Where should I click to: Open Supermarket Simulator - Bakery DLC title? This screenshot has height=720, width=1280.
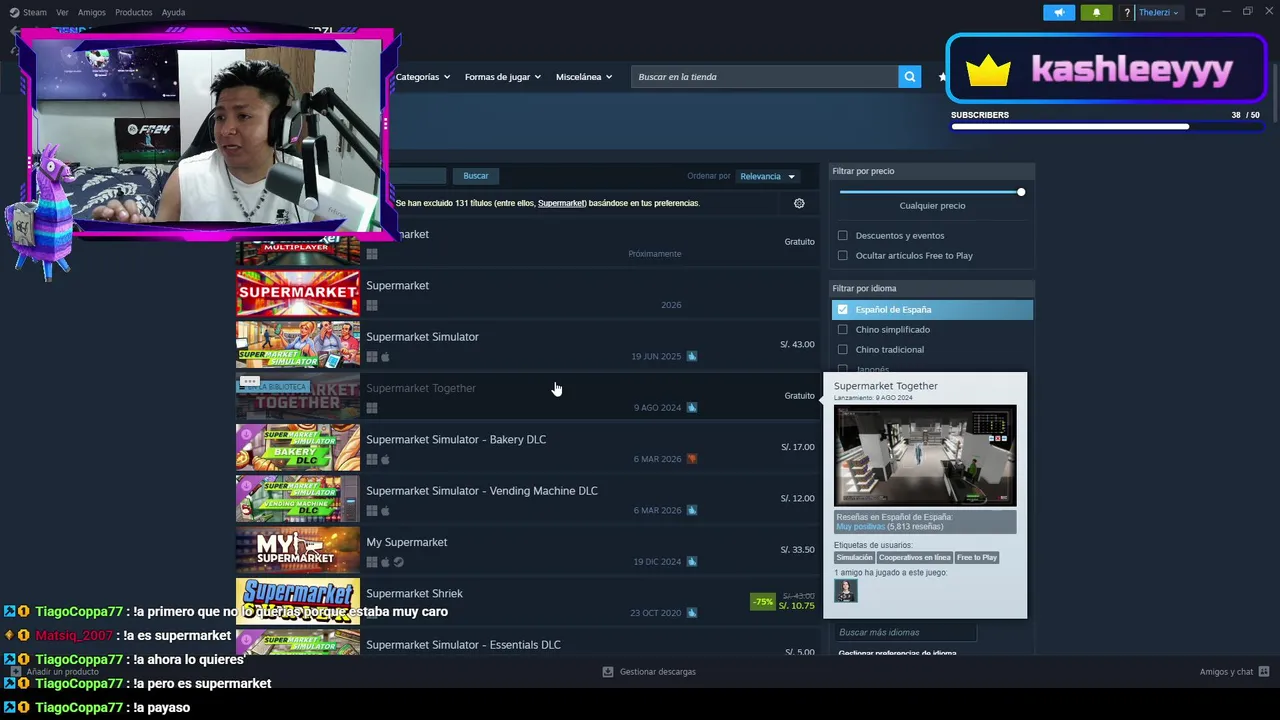pos(456,440)
